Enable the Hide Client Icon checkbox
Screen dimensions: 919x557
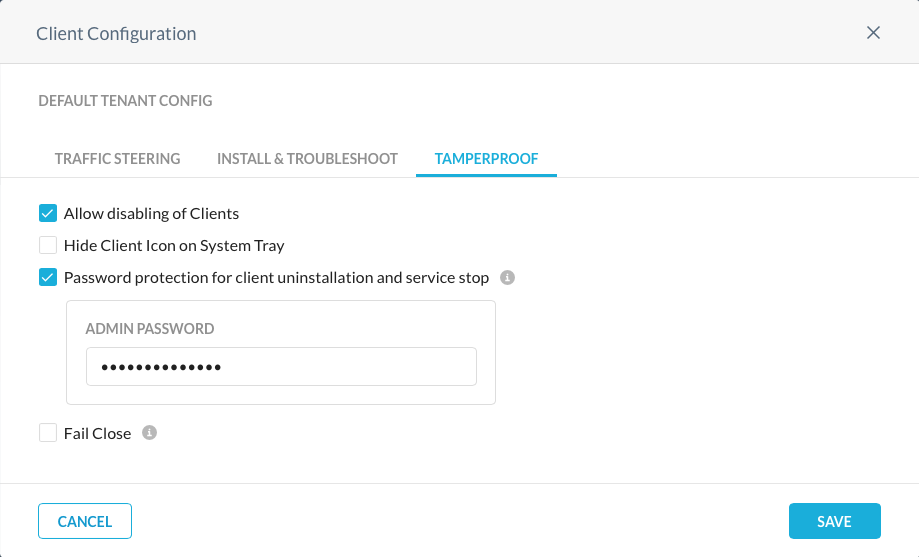[x=48, y=245]
